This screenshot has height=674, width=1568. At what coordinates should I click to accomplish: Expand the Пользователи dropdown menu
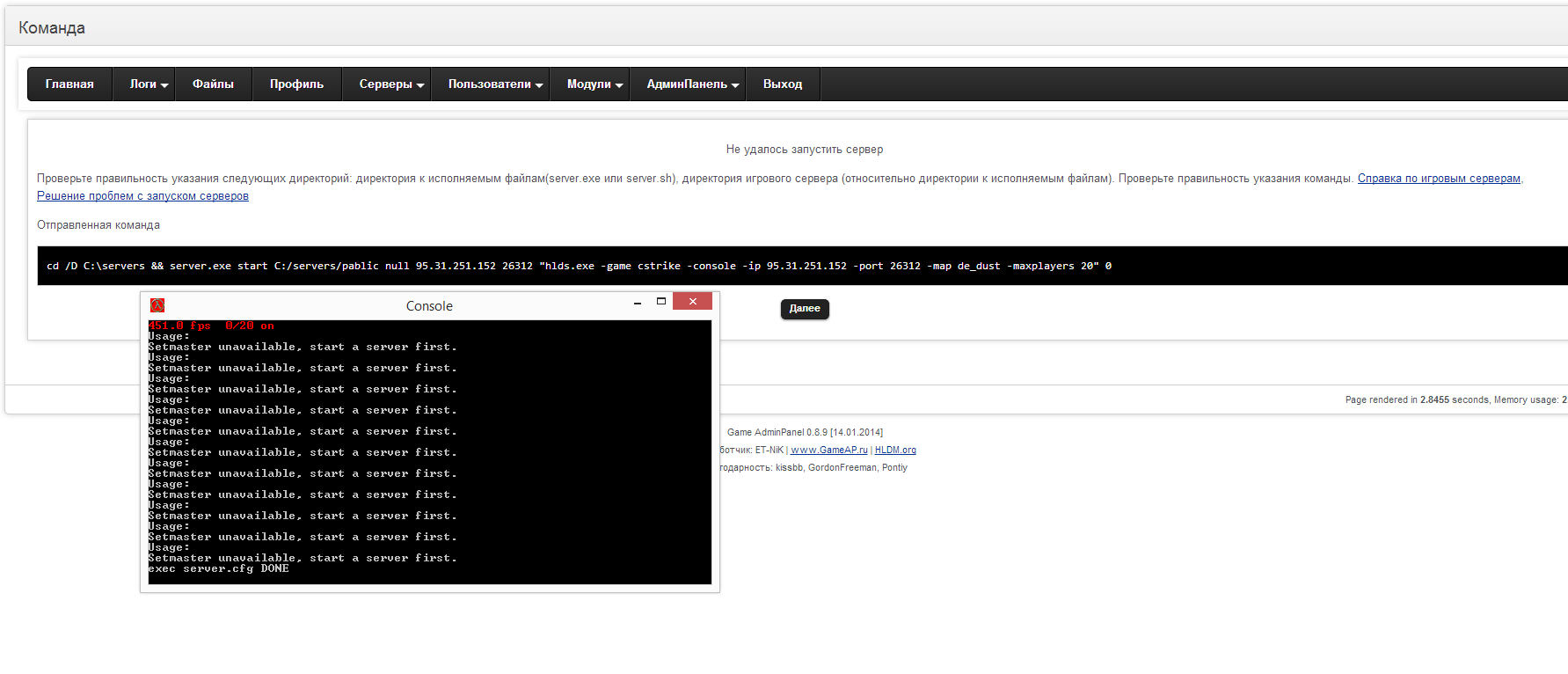[495, 84]
